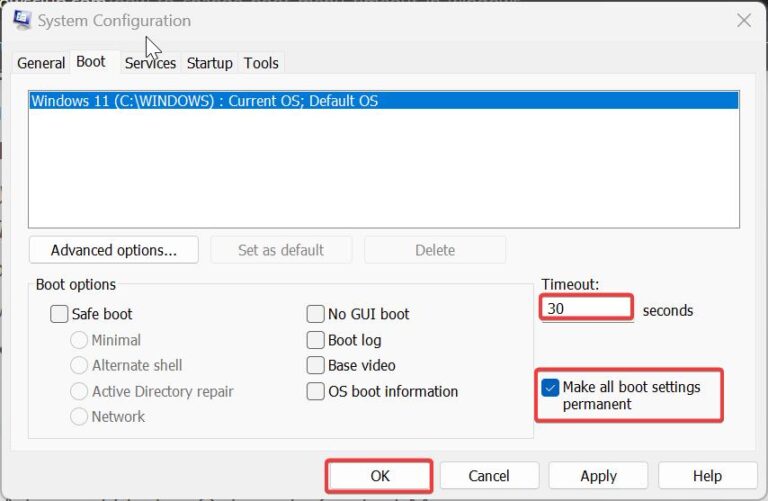The image size is (768, 501).
Task: Enable the No GUI boot checkbox
Action: [x=316, y=314]
